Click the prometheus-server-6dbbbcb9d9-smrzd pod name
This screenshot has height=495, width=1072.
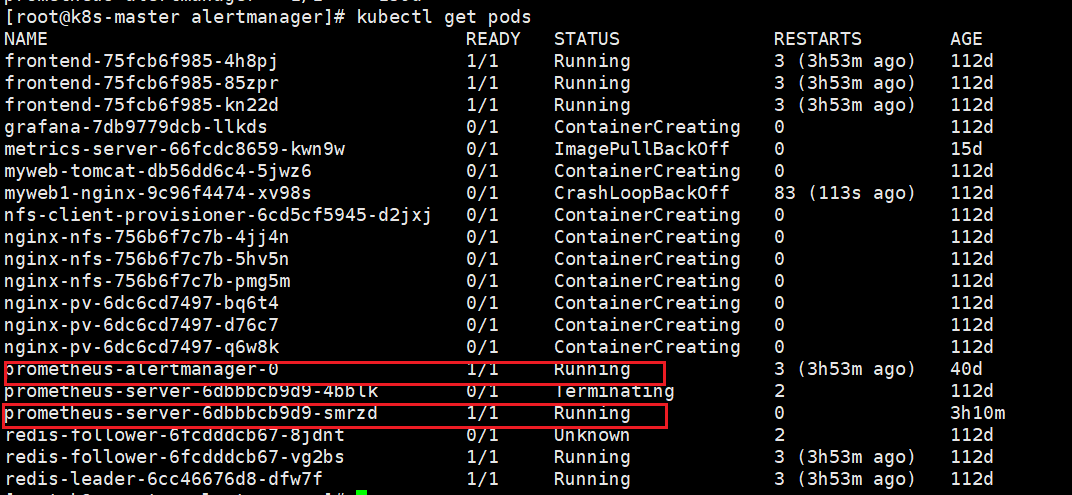click(x=191, y=413)
